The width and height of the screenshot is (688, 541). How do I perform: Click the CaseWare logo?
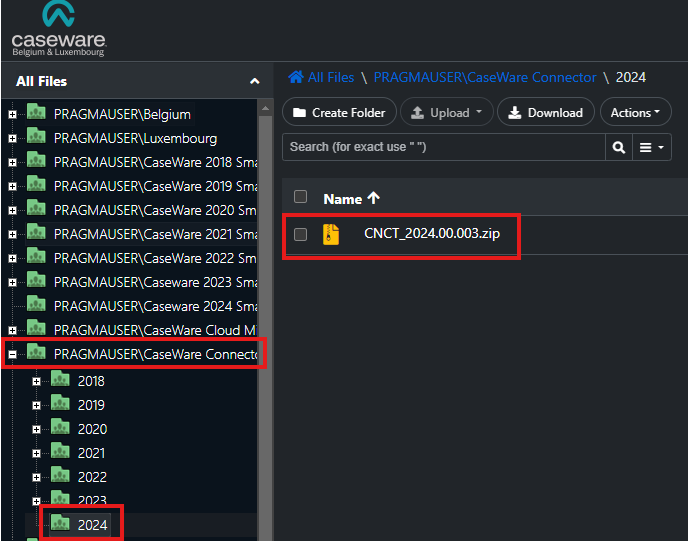click(58, 30)
